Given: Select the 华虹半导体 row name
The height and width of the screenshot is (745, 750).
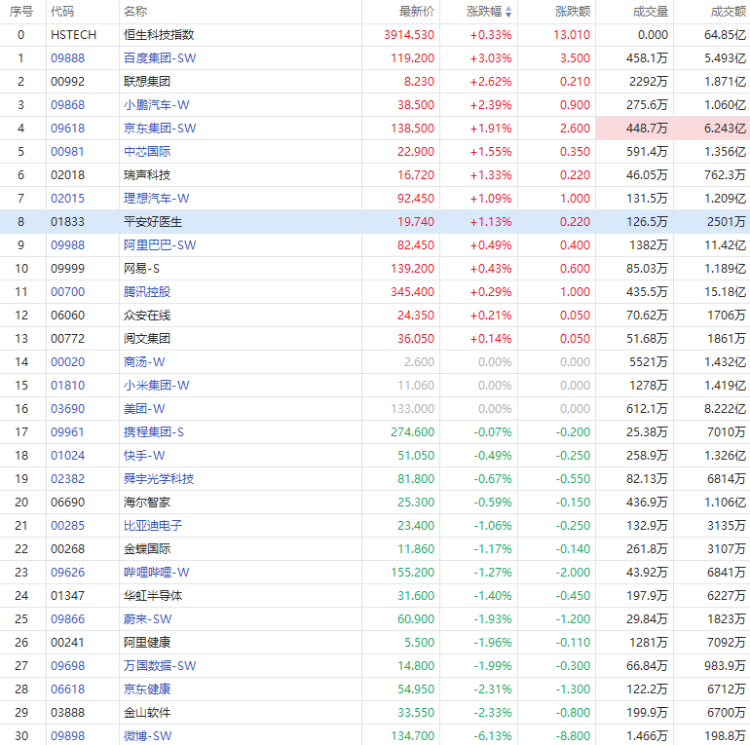Looking at the screenshot, I should point(153,596).
